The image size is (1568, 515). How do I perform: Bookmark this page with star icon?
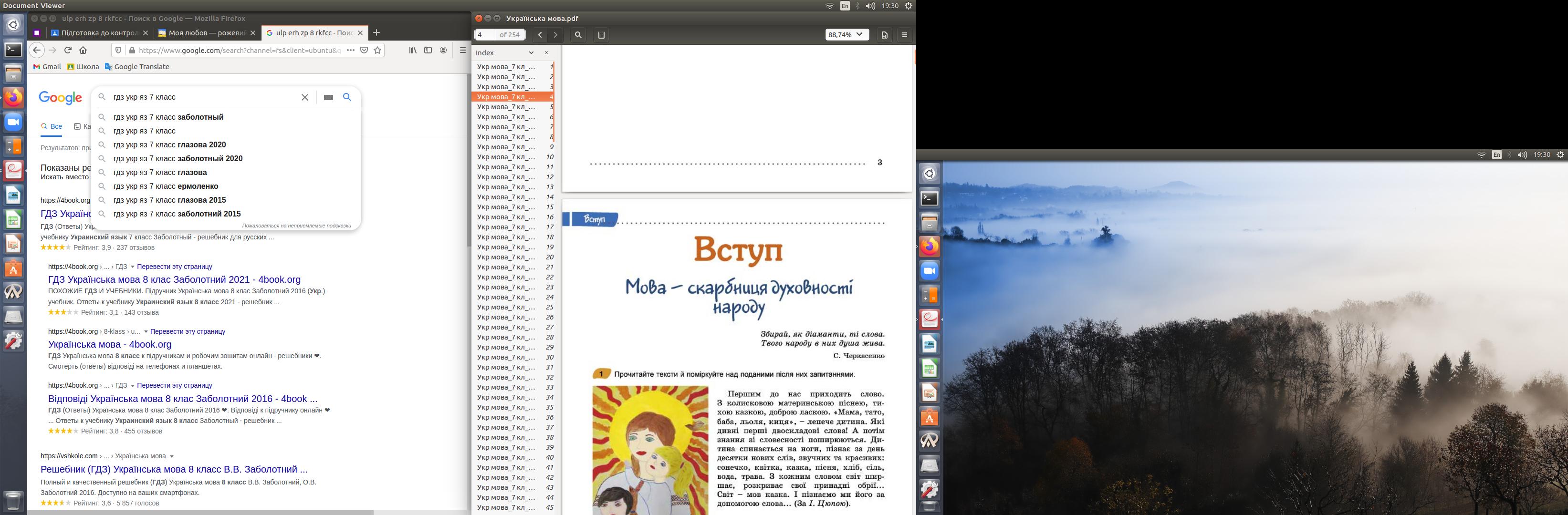[377, 51]
